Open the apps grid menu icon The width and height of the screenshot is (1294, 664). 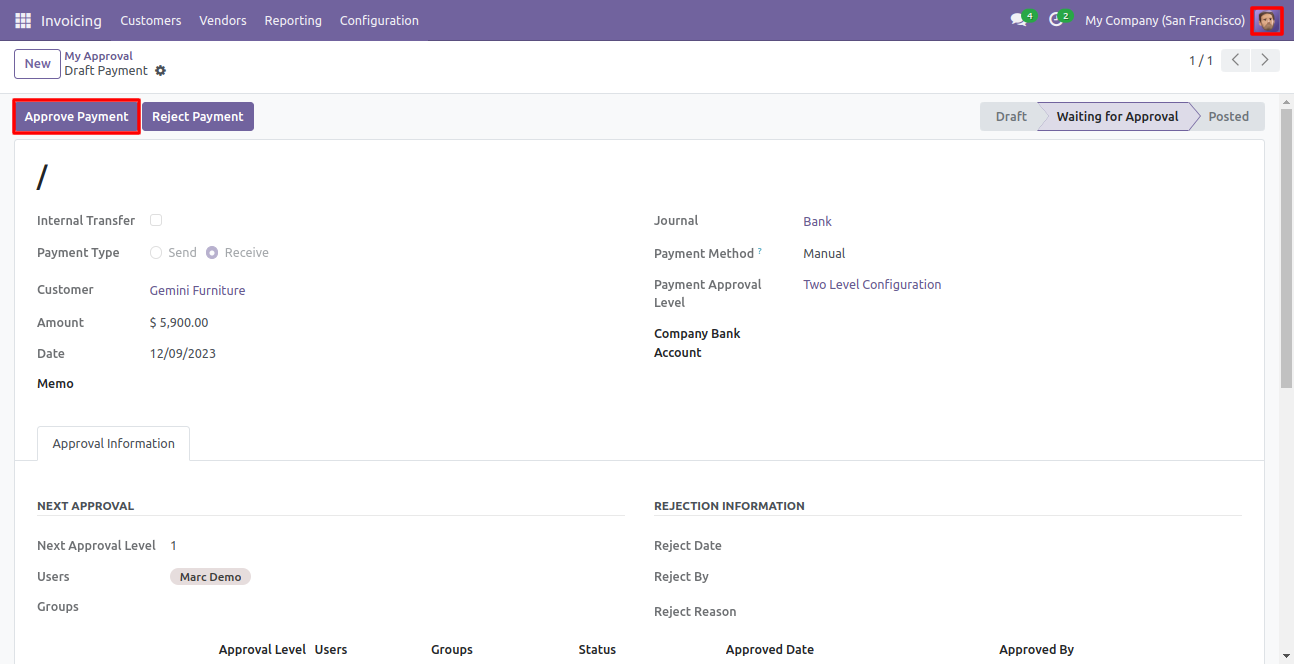point(23,20)
